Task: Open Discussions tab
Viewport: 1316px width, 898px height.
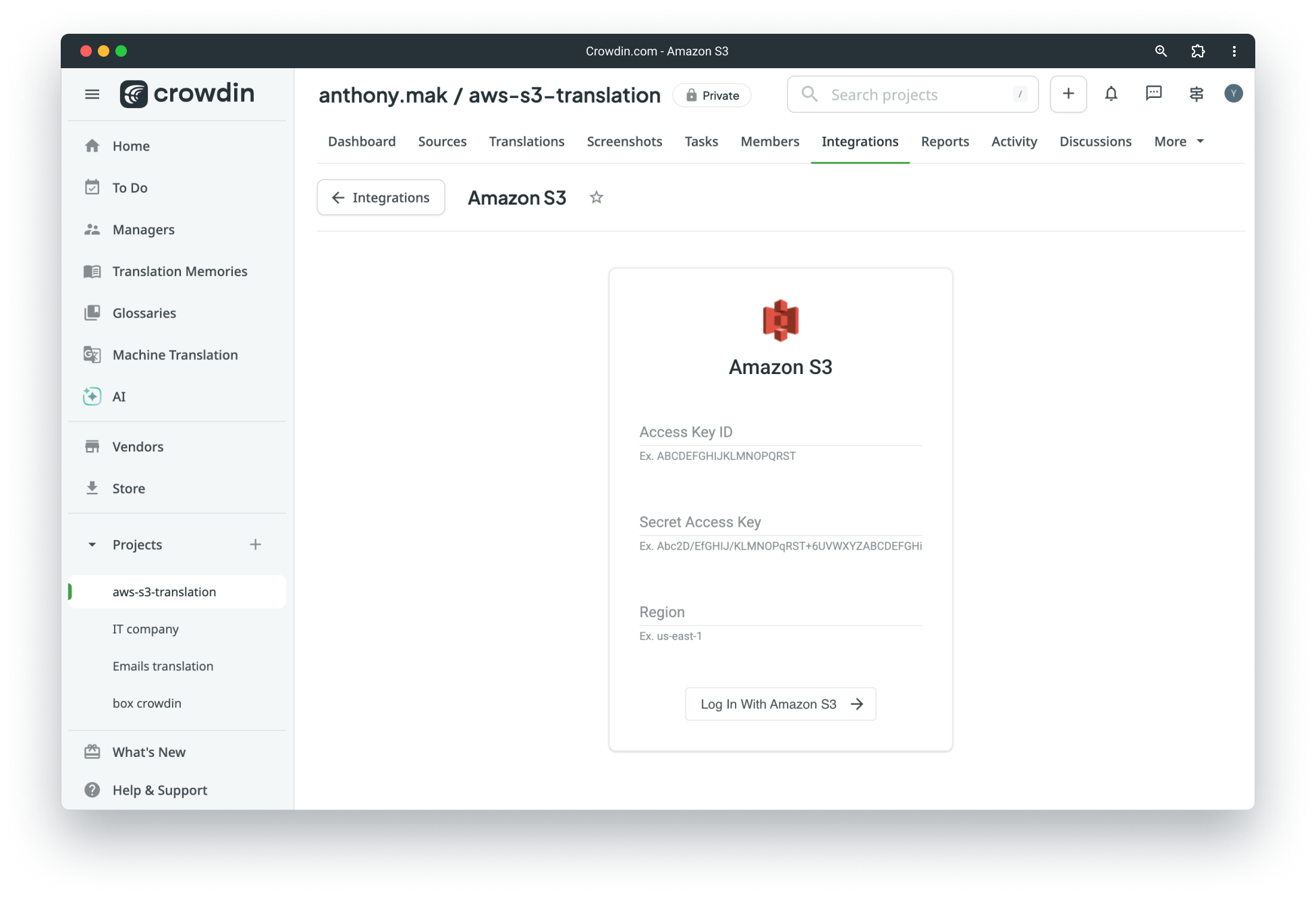Action: pos(1095,142)
